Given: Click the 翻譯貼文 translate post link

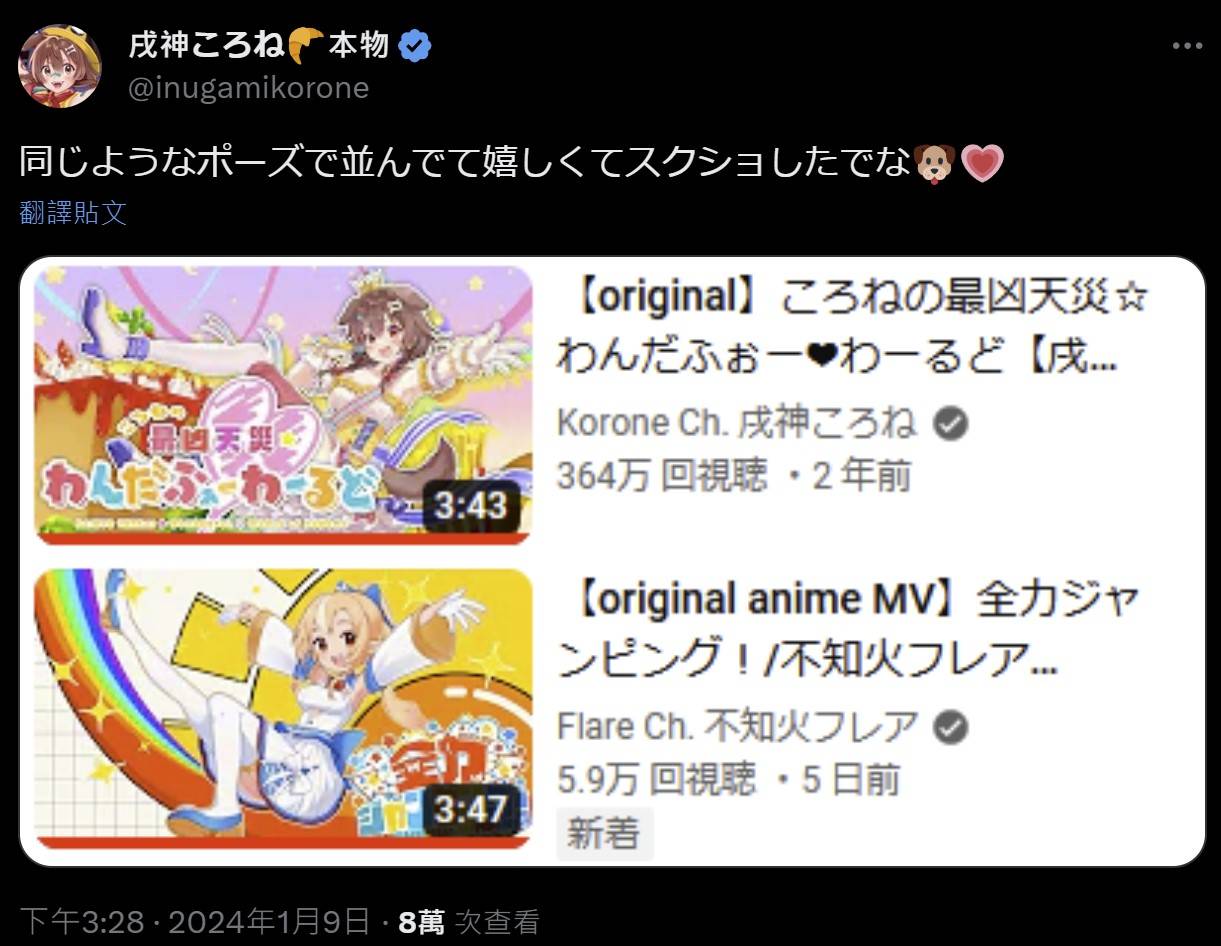Looking at the screenshot, I should 73,212.
